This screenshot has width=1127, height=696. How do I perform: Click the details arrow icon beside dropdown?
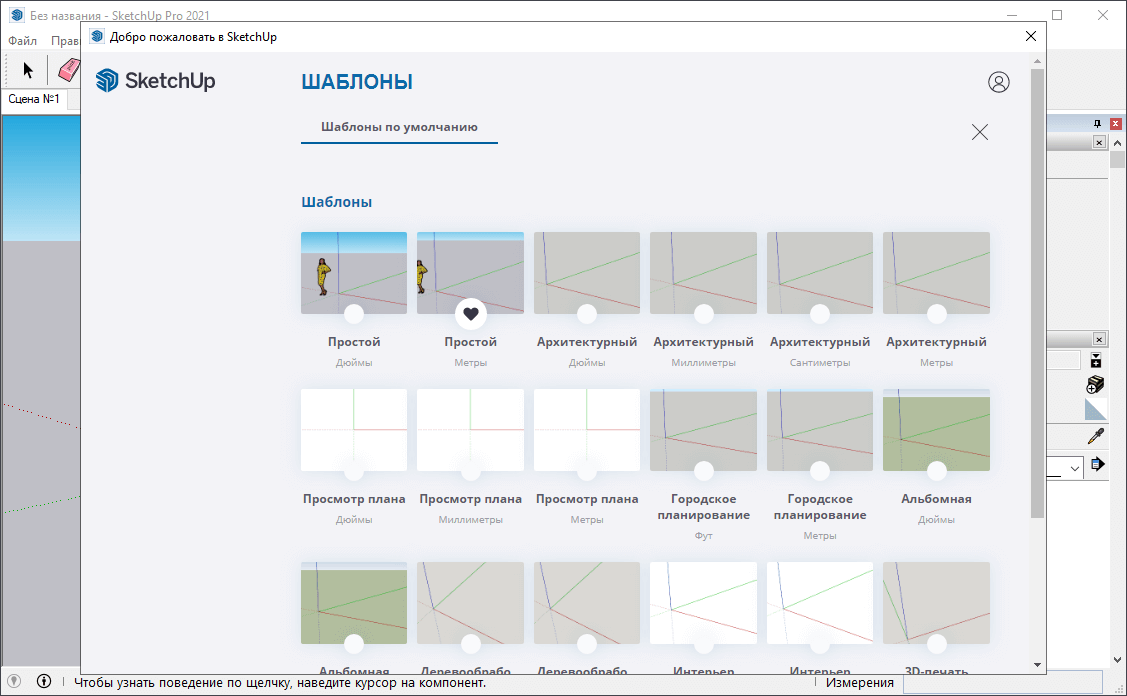[x=1098, y=464]
